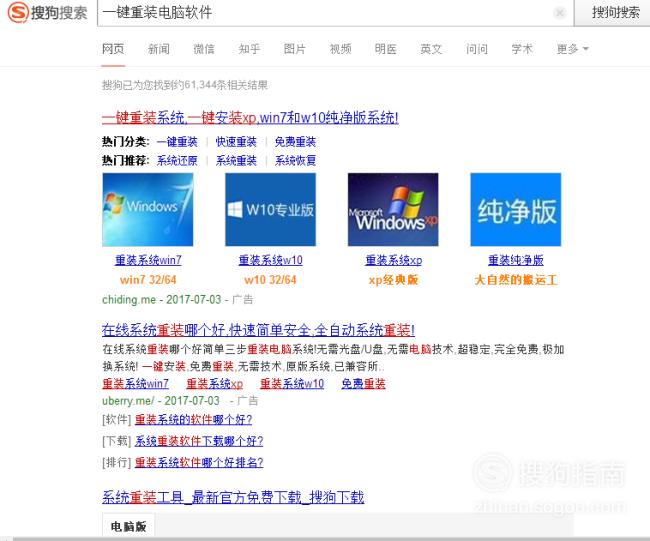This screenshot has width=650, height=541.
Task: Expand the 更多 dropdown
Action: click(x=572, y=49)
